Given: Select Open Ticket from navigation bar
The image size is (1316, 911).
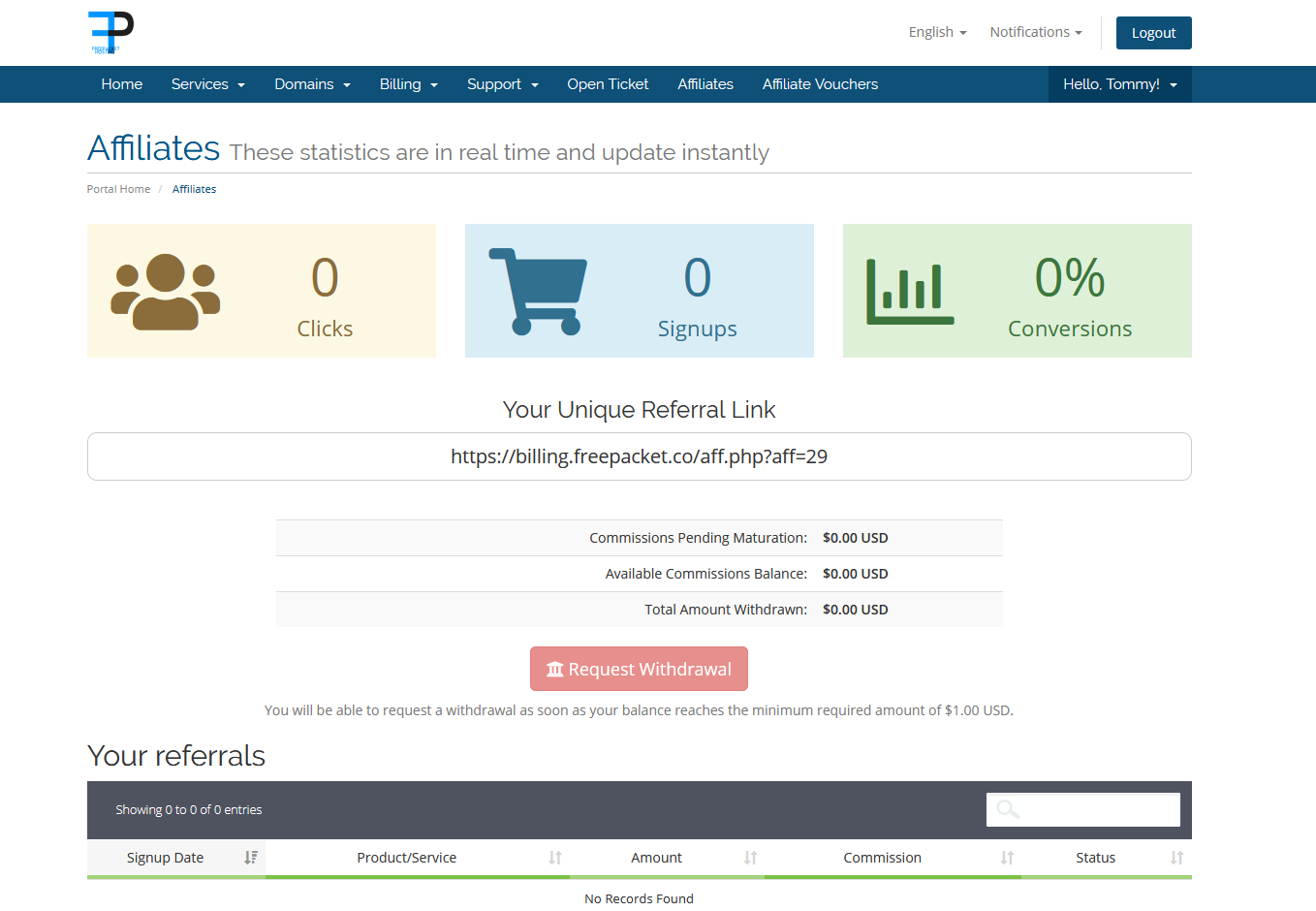Looking at the screenshot, I should (x=608, y=84).
